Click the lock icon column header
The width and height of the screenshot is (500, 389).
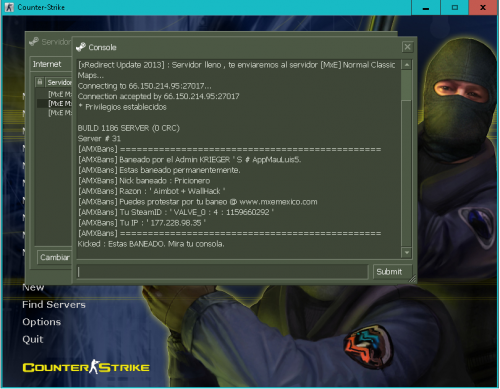(x=40, y=82)
